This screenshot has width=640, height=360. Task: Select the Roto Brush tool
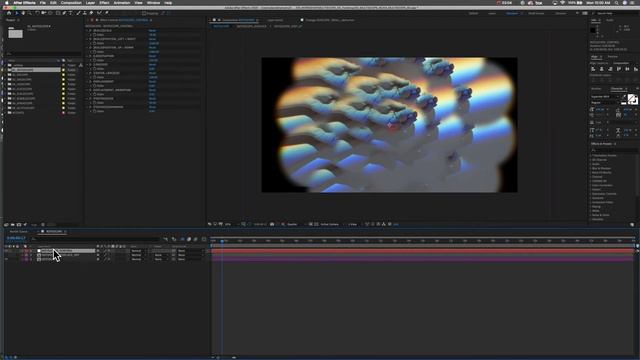pyautogui.click(x=99, y=13)
